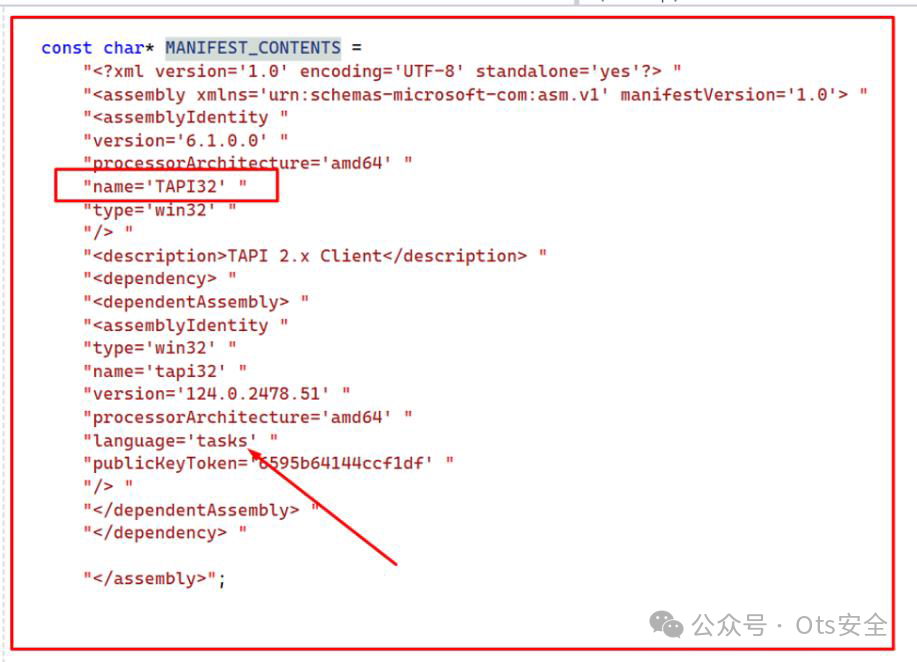Click the closing assembly tag line
The image size is (917, 662).
click(x=154, y=578)
